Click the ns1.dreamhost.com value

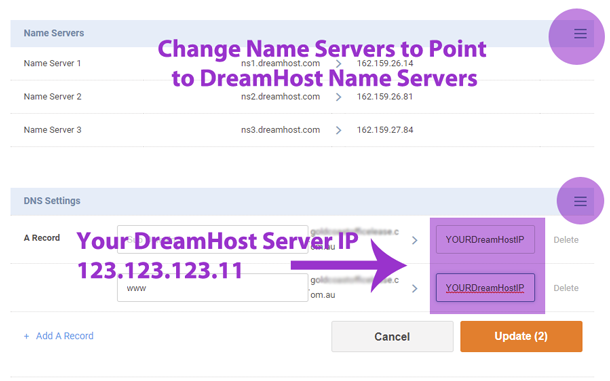[x=280, y=63]
